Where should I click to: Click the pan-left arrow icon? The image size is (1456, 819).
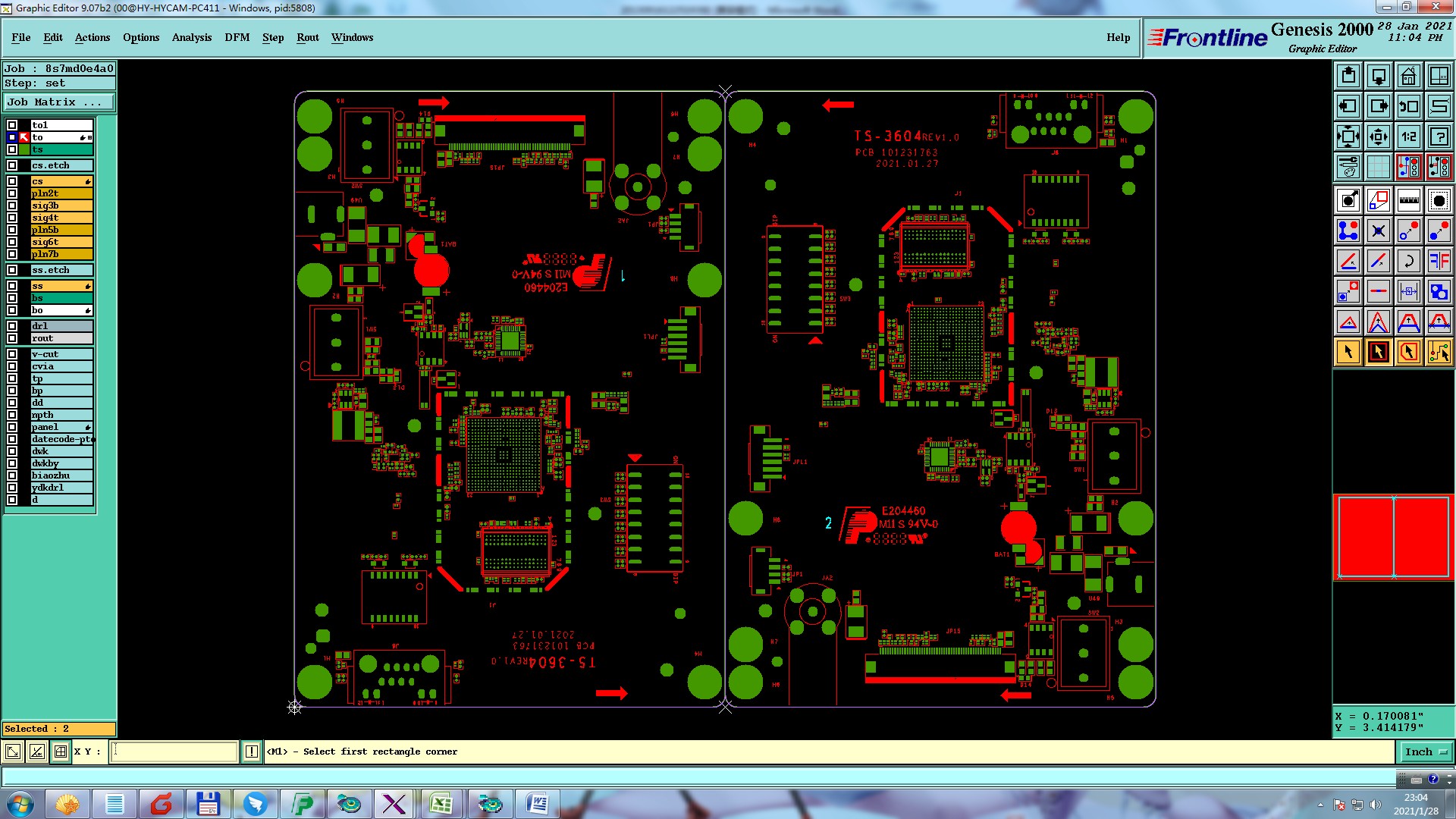click(x=1348, y=106)
